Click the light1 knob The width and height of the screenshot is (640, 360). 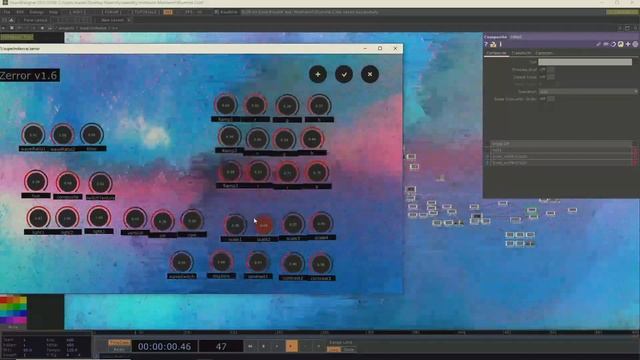point(38,218)
